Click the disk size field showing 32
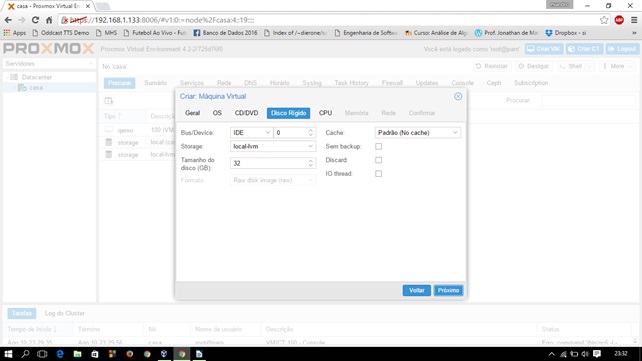642x361 pixels. [x=268, y=163]
